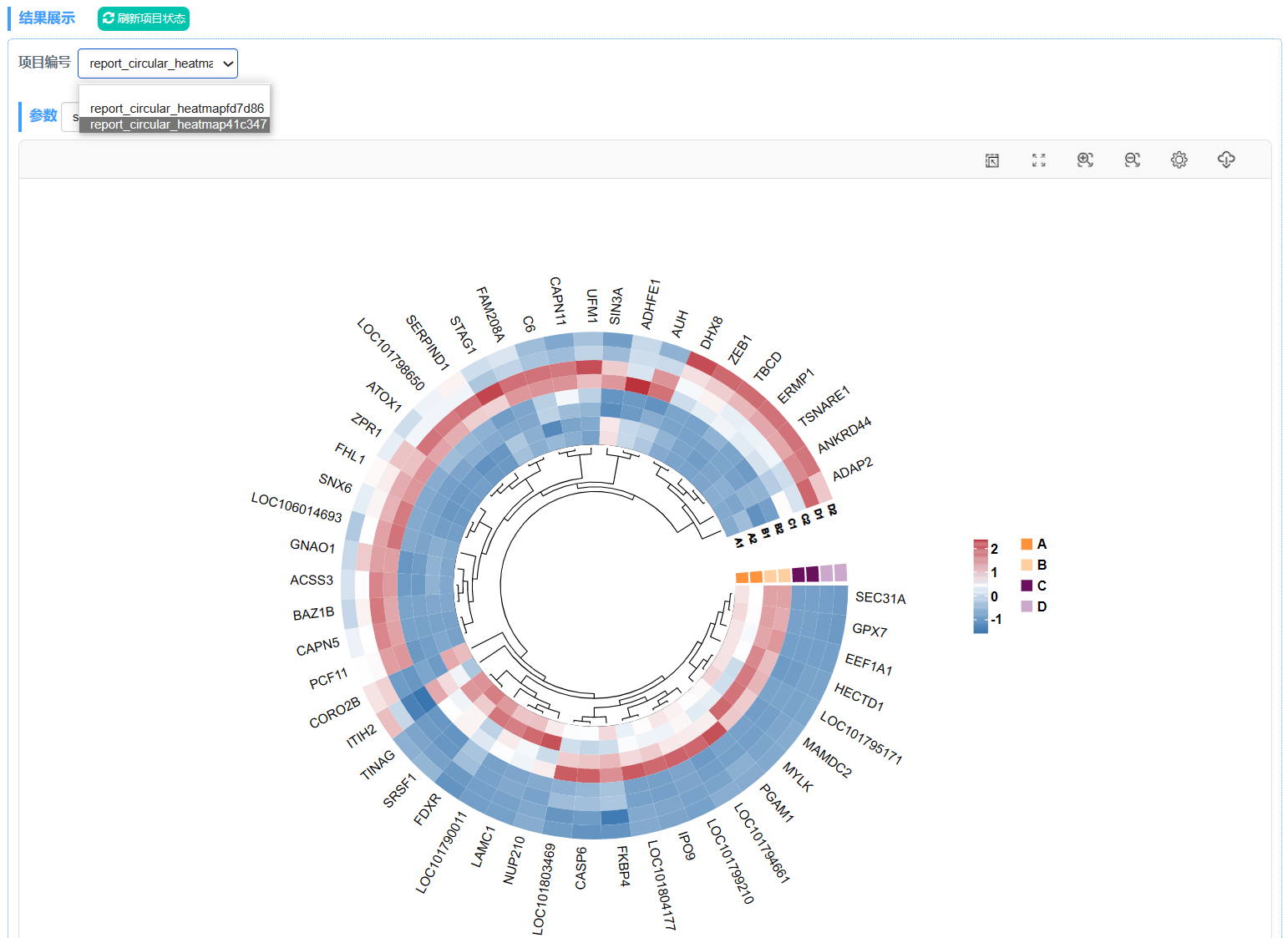Click gene label GNAO1
The image size is (1288, 938).
(312, 546)
